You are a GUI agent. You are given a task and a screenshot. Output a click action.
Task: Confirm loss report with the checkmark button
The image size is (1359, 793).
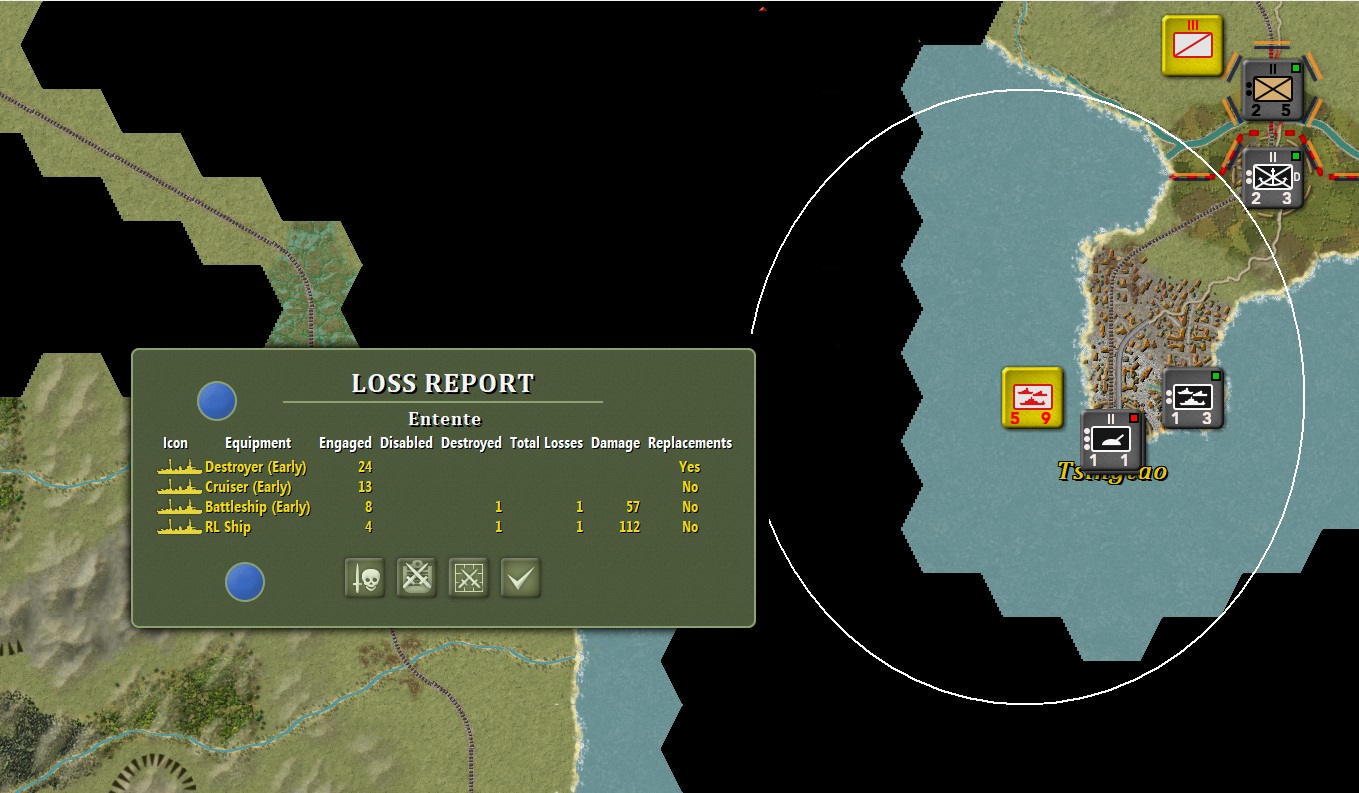click(x=521, y=578)
